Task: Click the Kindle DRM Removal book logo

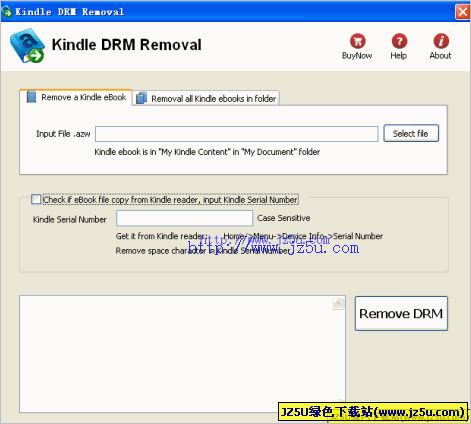Action: (27, 45)
